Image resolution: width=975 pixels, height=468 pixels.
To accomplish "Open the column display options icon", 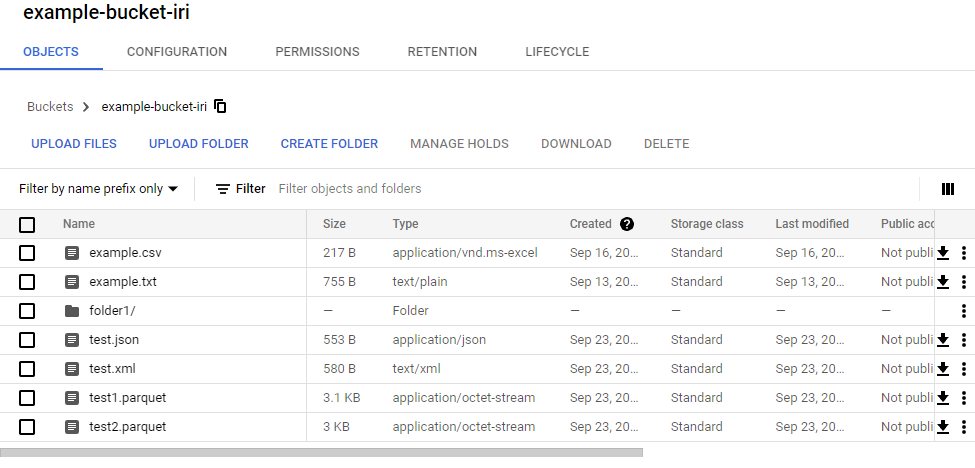I will point(948,189).
